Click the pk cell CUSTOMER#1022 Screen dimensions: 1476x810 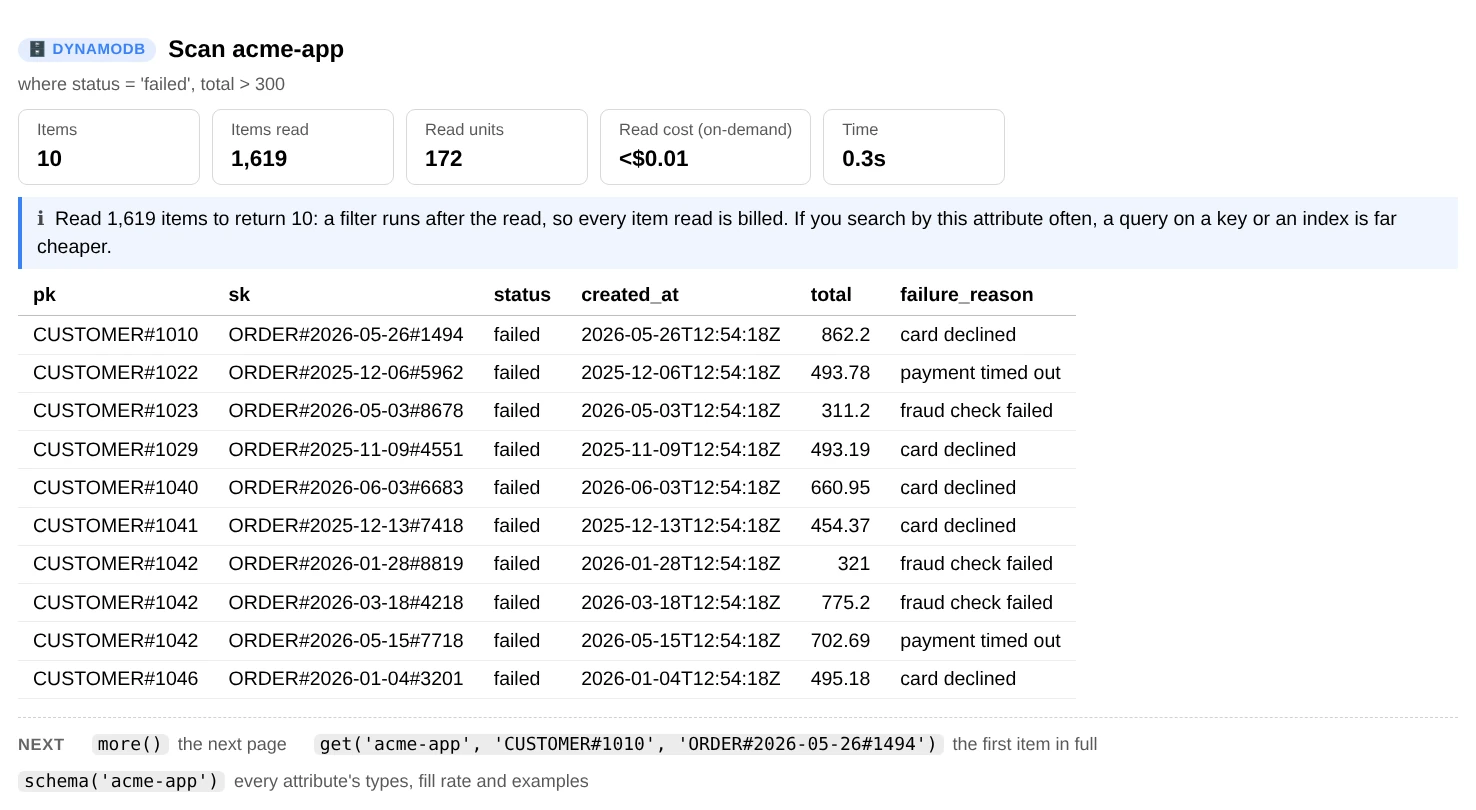116,373
